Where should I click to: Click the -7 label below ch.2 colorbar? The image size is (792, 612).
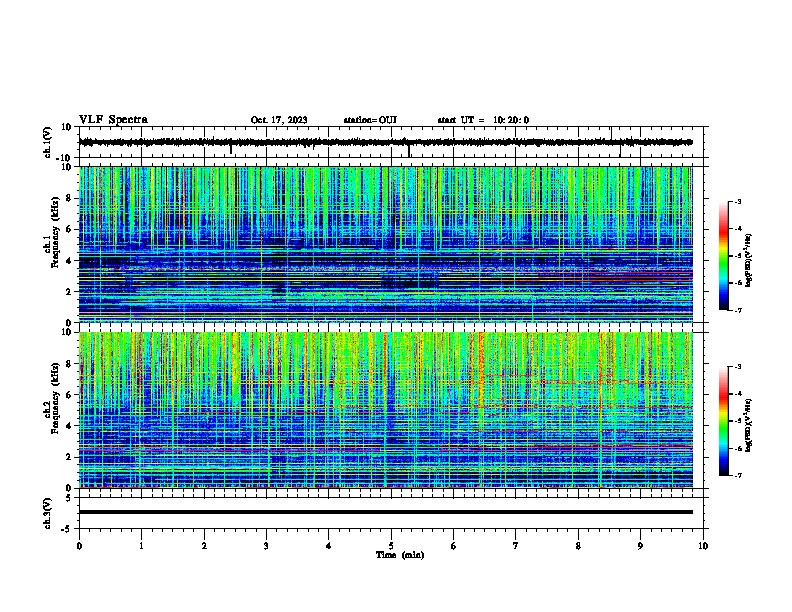(738, 475)
